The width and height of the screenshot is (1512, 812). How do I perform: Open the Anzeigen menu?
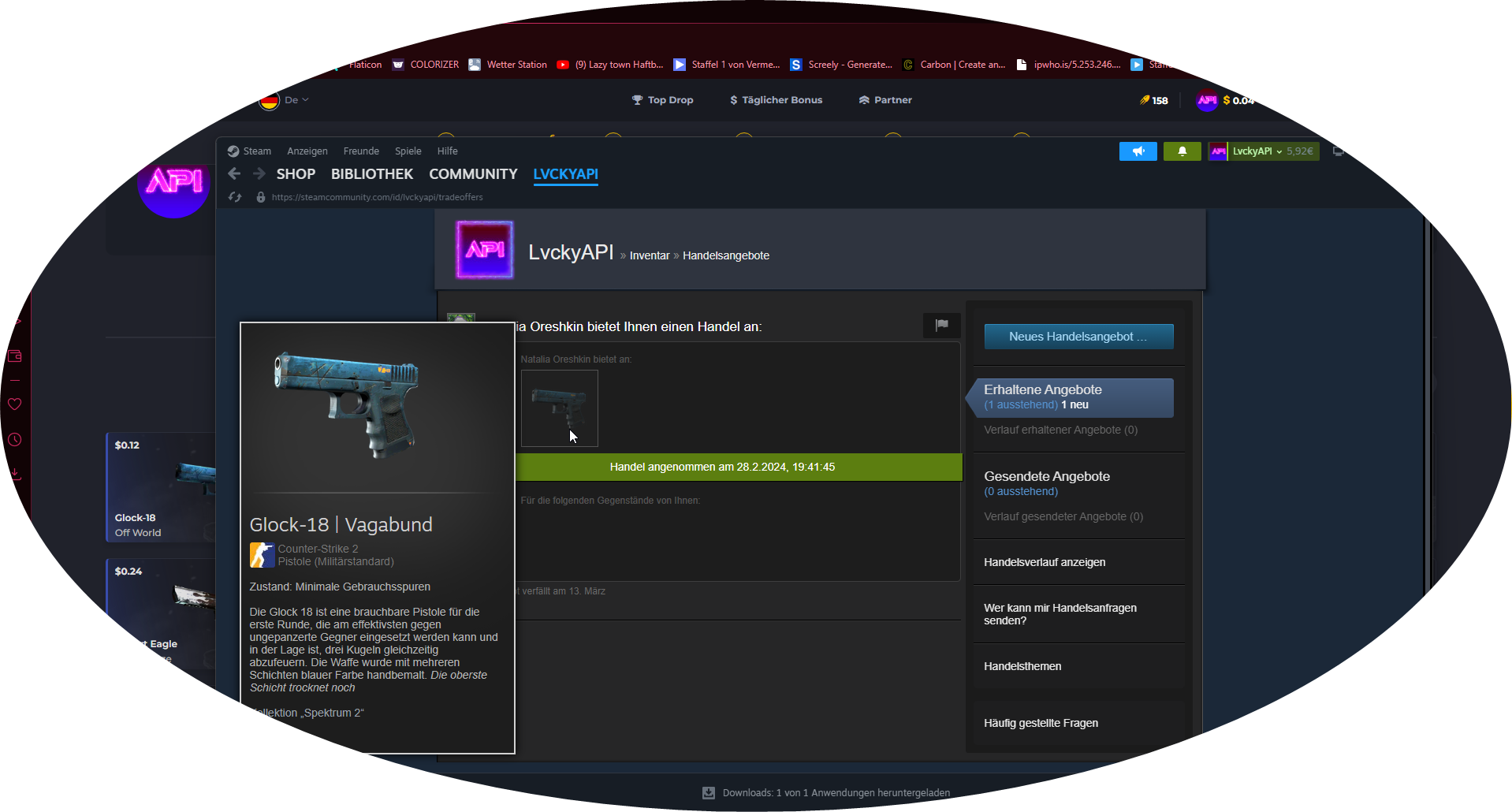click(x=307, y=151)
